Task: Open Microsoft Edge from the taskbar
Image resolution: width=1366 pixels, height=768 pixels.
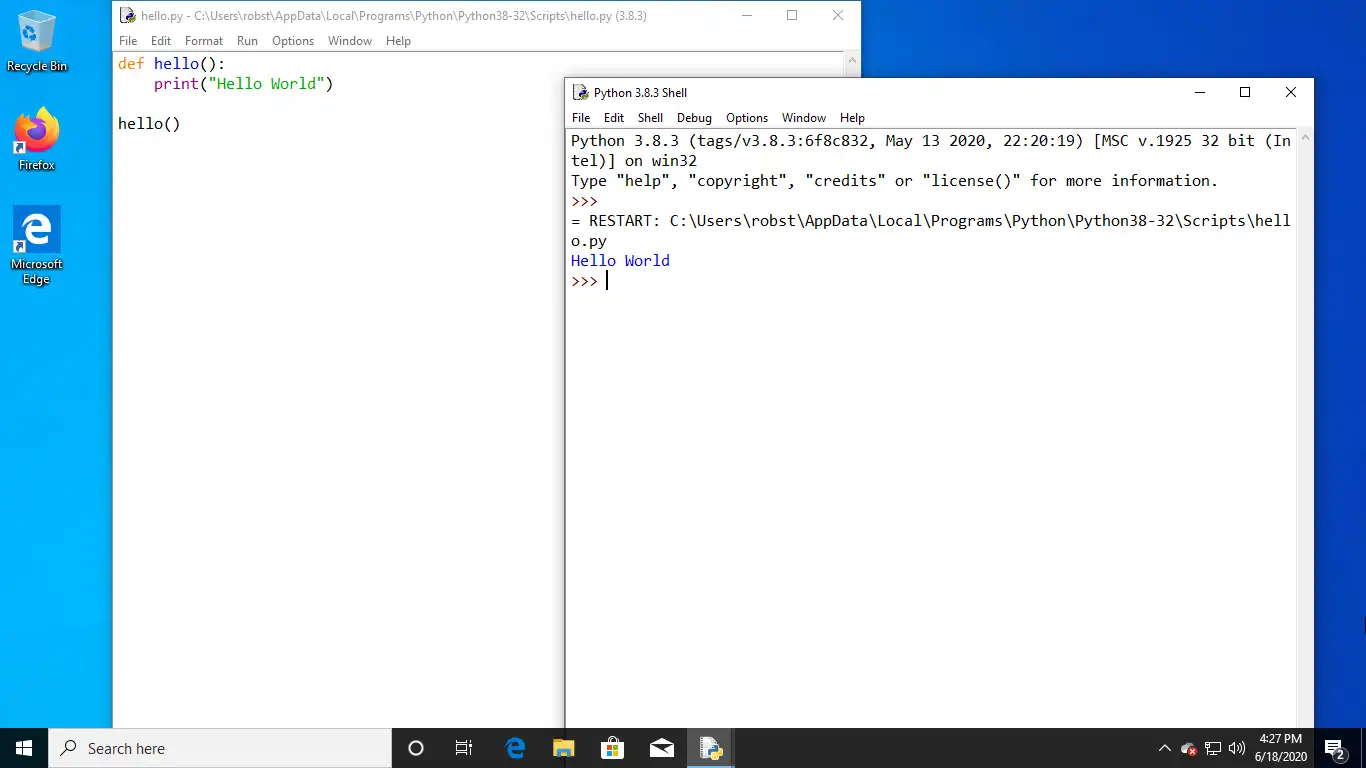Action: pos(514,747)
